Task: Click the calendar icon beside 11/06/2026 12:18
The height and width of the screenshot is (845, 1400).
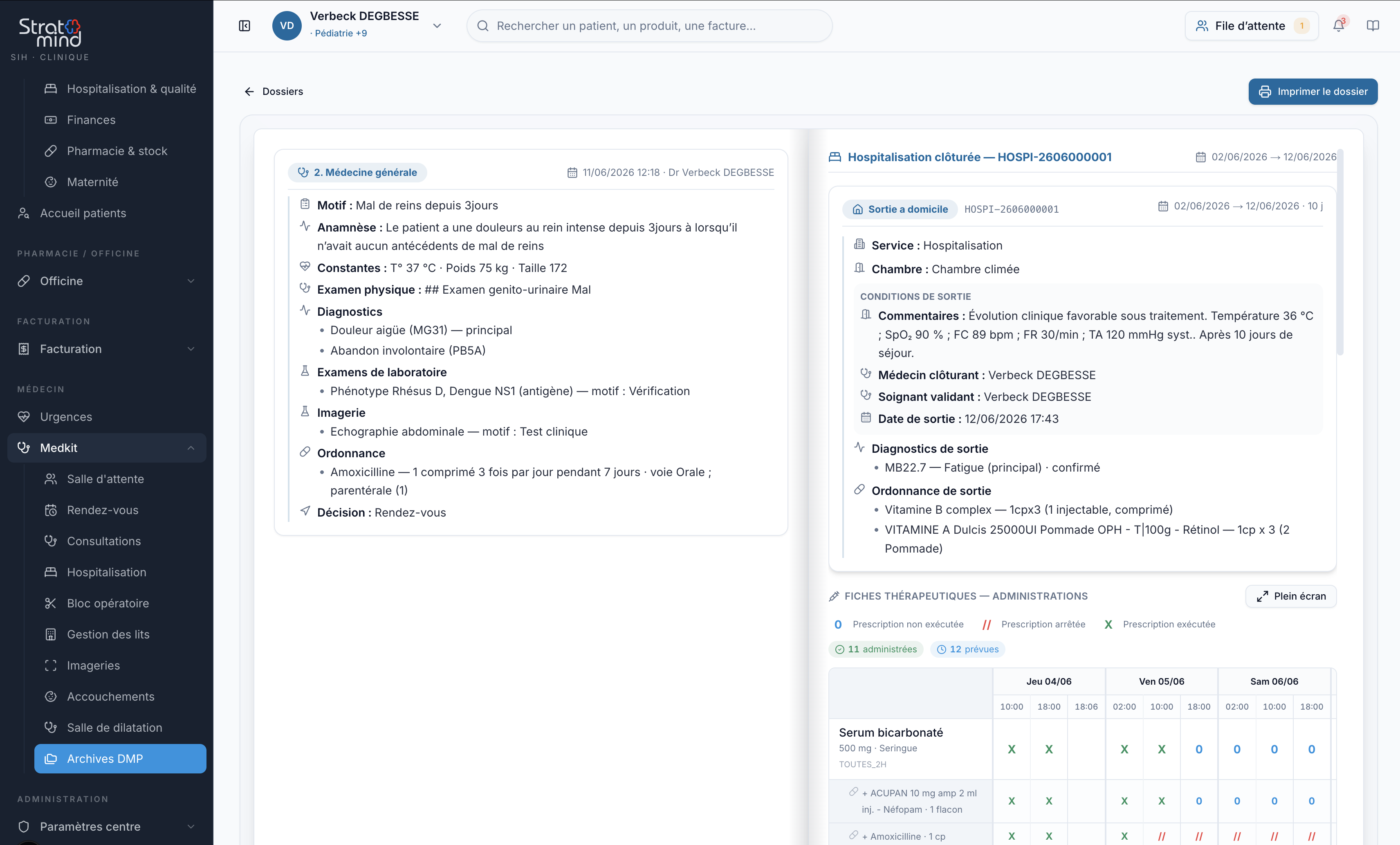Action: (572, 172)
